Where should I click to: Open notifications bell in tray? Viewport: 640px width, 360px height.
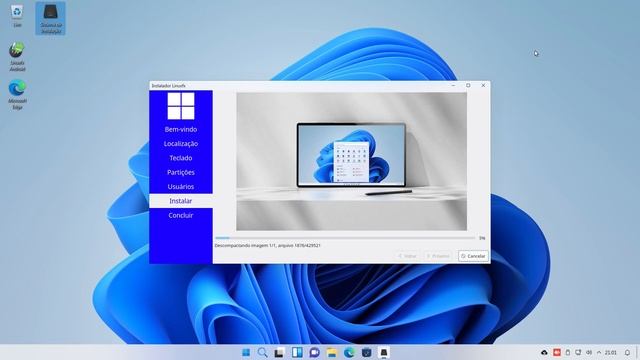tap(627, 352)
